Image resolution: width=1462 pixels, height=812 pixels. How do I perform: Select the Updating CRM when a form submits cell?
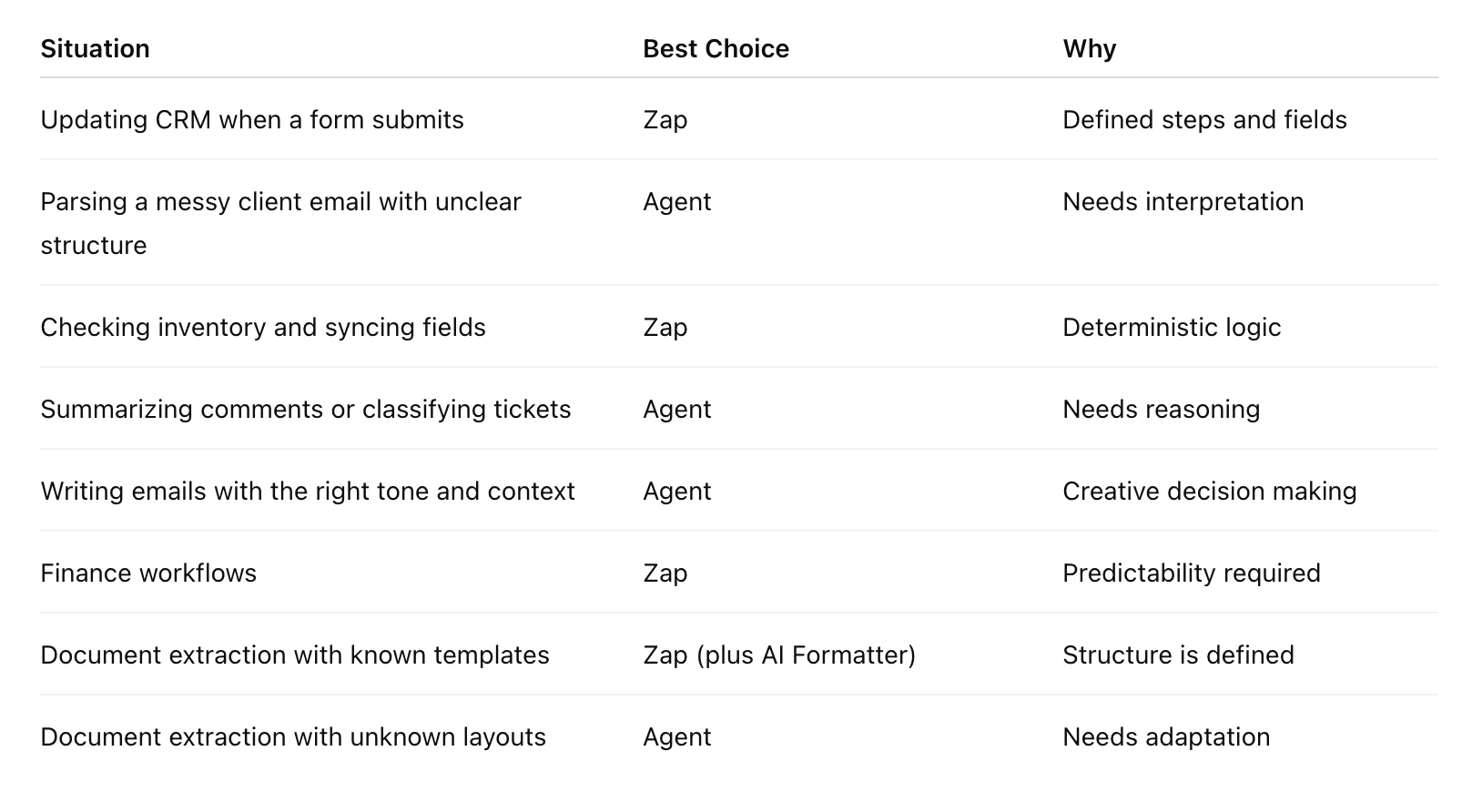(252, 119)
